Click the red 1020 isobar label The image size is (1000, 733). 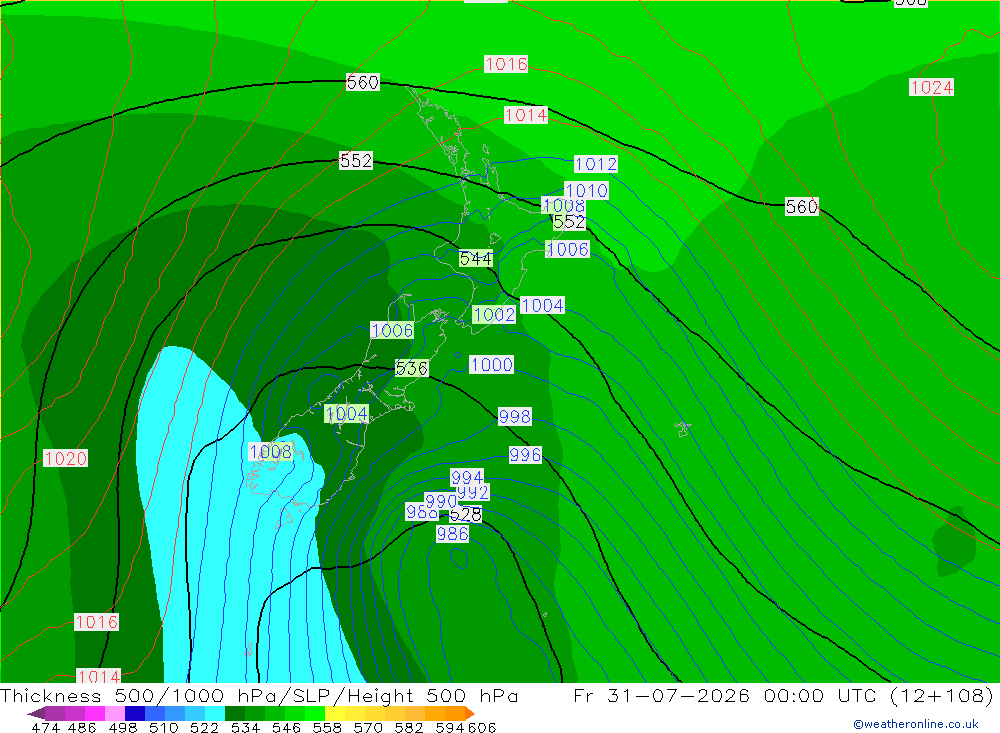tap(65, 458)
